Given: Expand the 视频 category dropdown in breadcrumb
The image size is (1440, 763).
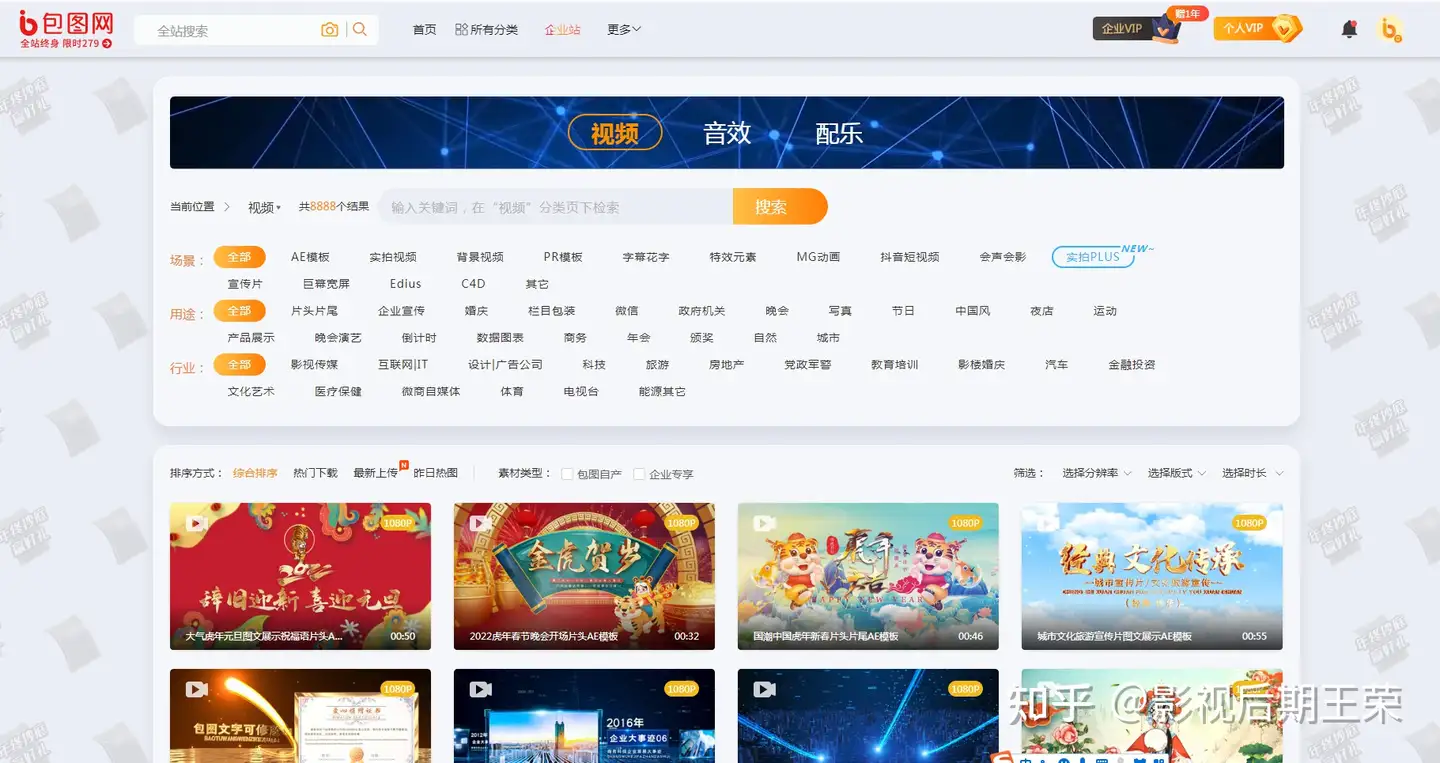Looking at the screenshot, I should pos(264,207).
